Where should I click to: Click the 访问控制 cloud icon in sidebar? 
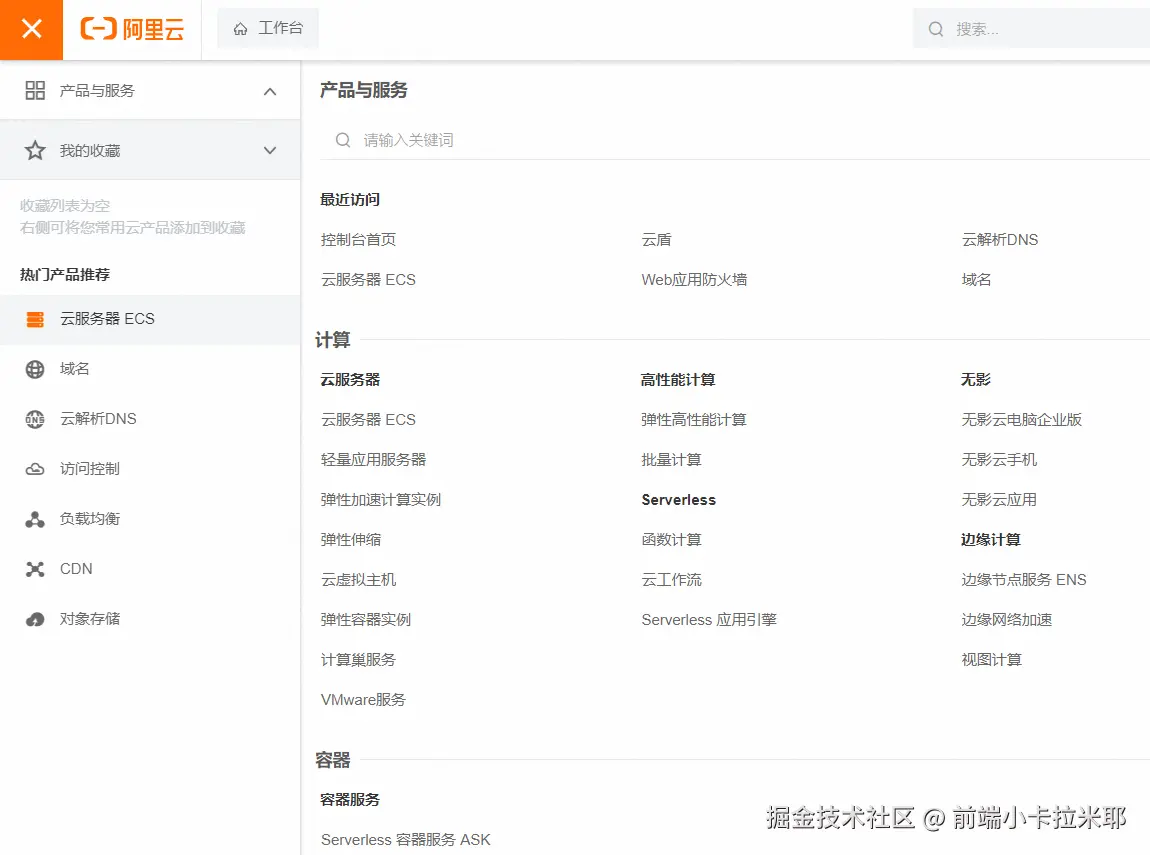pyautogui.click(x=35, y=469)
